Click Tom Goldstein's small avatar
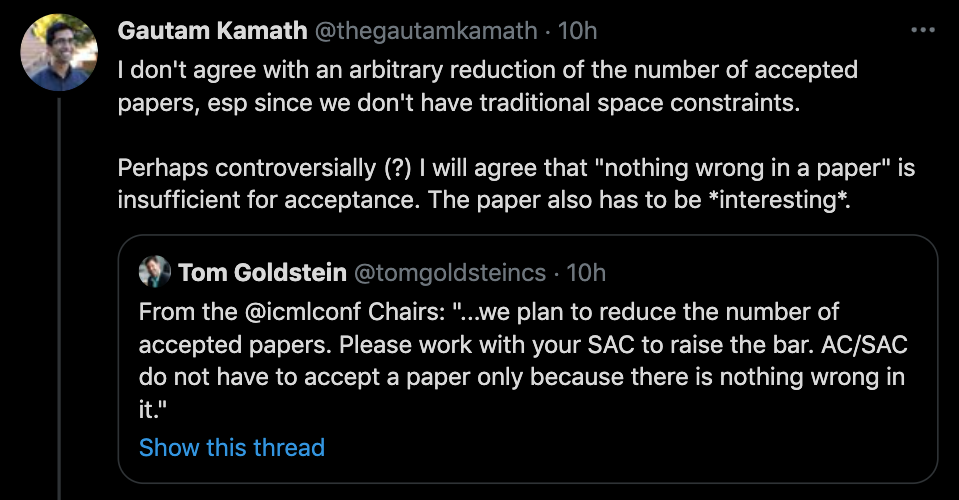The width and height of the screenshot is (959, 500). pos(154,272)
